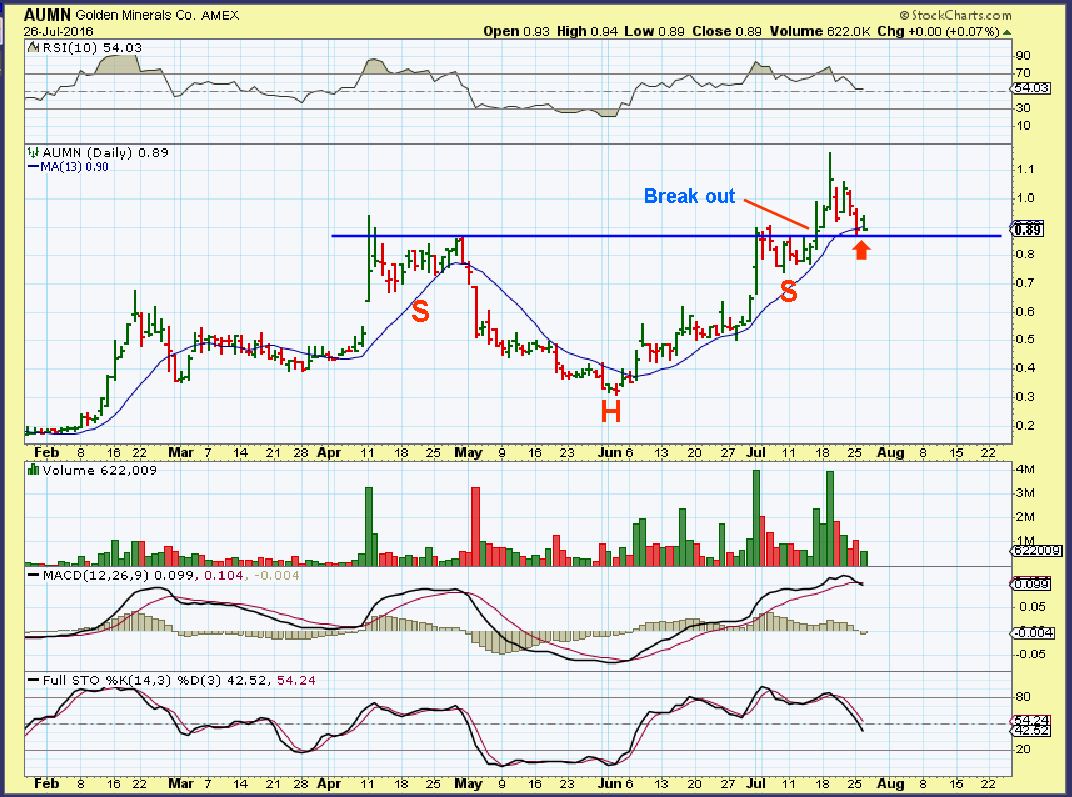Click the 54.03 RSI value tag on right axis

point(1030,88)
